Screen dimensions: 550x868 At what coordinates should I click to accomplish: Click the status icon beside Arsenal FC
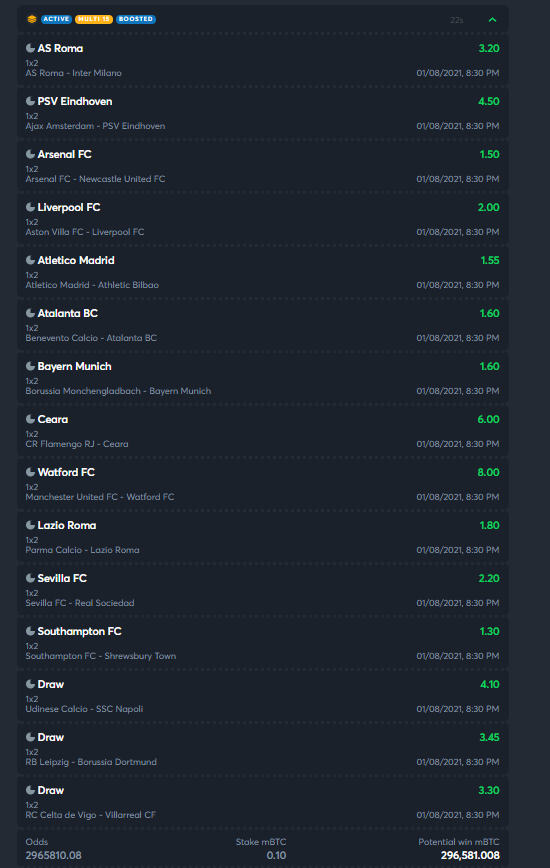tap(30, 154)
